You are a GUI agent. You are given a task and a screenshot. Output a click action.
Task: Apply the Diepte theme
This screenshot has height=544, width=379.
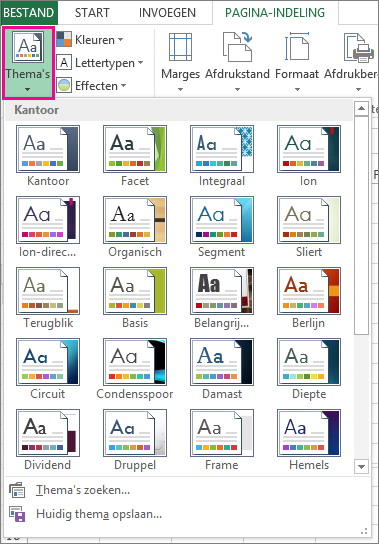tap(309, 369)
